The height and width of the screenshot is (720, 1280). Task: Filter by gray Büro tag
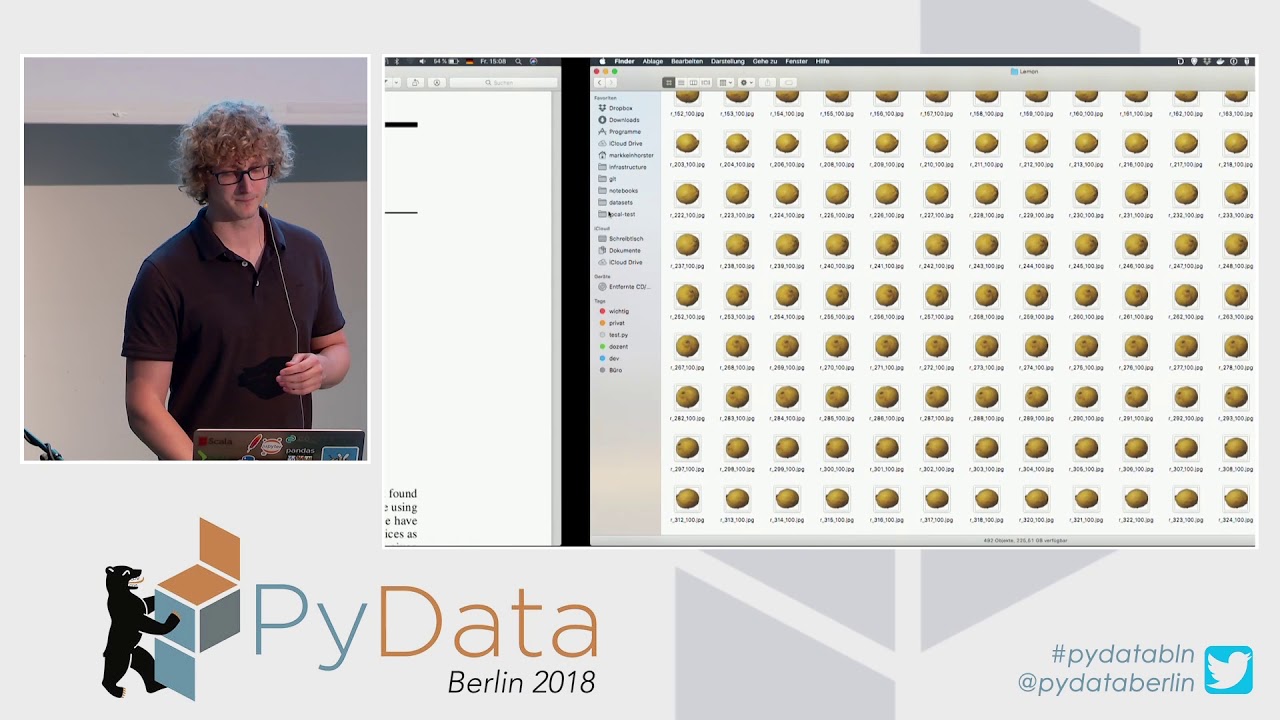[x=615, y=370]
